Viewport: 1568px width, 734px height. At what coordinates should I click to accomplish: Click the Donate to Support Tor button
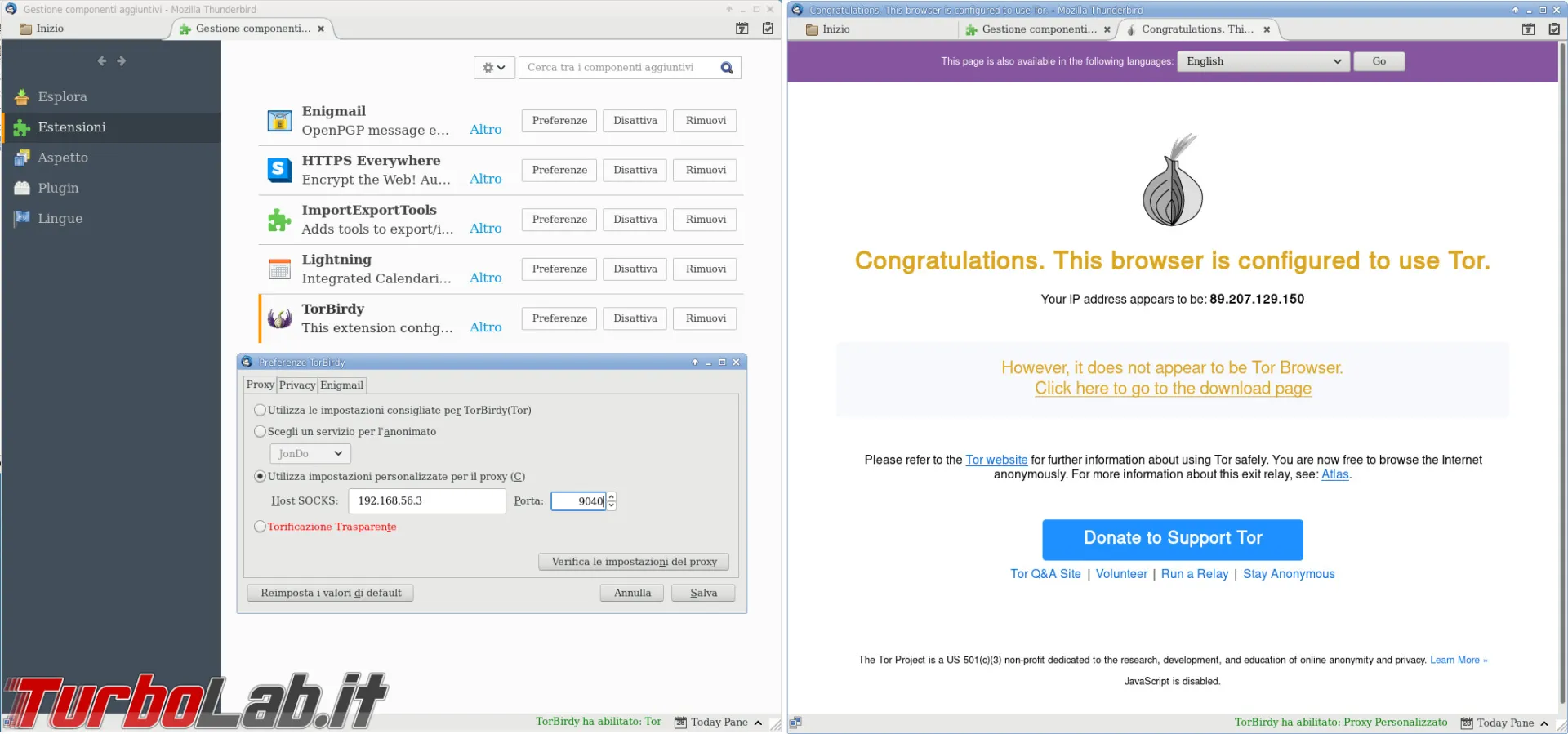point(1173,540)
